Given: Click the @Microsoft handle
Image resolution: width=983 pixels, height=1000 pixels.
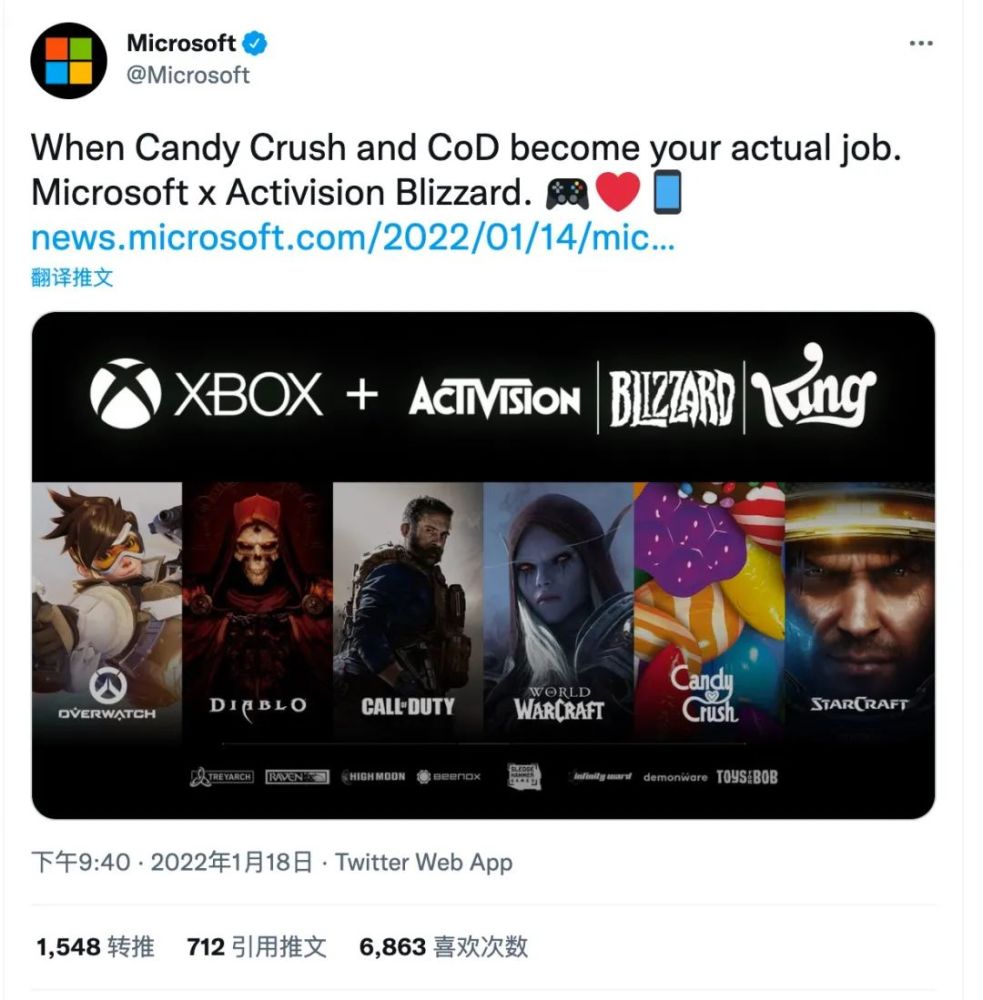Looking at the screenshot, I should point(188,75).
